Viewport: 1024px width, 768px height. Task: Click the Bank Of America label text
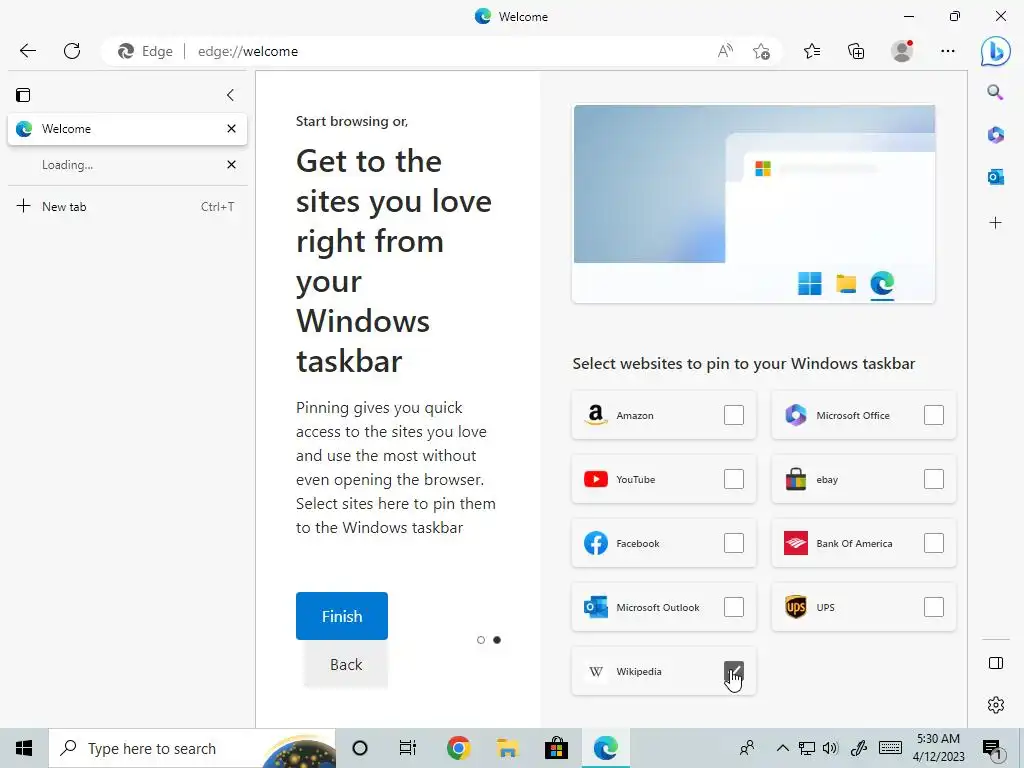tap(854, 543)
